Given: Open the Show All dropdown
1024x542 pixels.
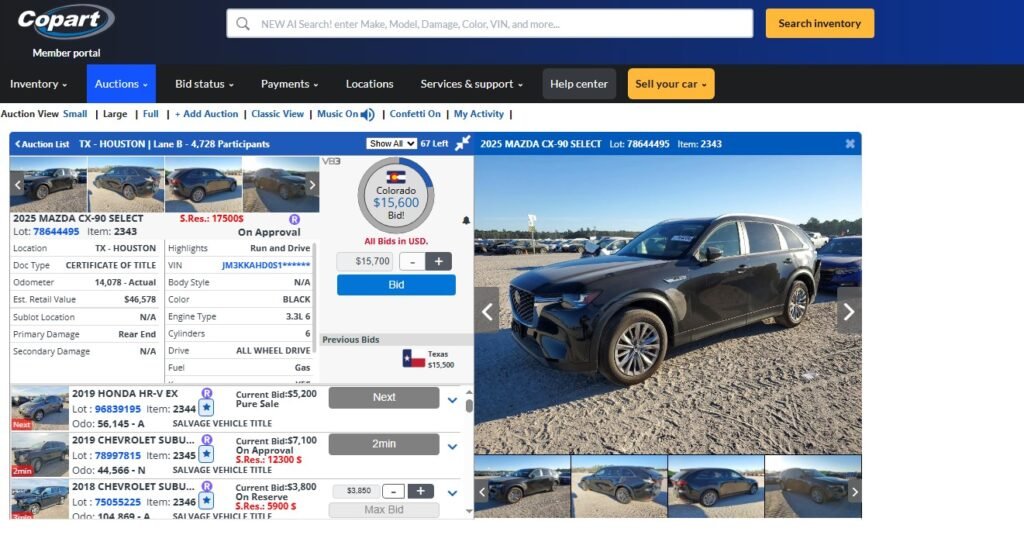Looking at the screenshot, I should click(x=391, y=144).
